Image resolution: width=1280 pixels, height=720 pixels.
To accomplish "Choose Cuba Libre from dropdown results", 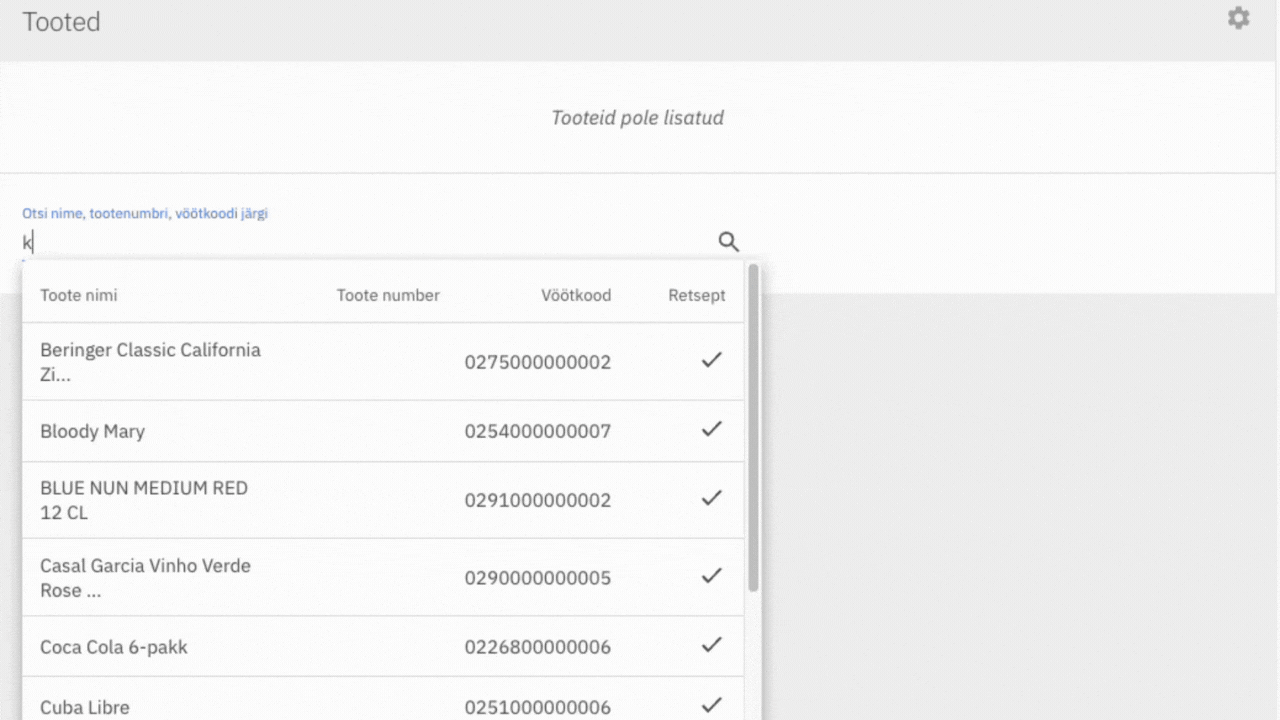I will point(85,707).
